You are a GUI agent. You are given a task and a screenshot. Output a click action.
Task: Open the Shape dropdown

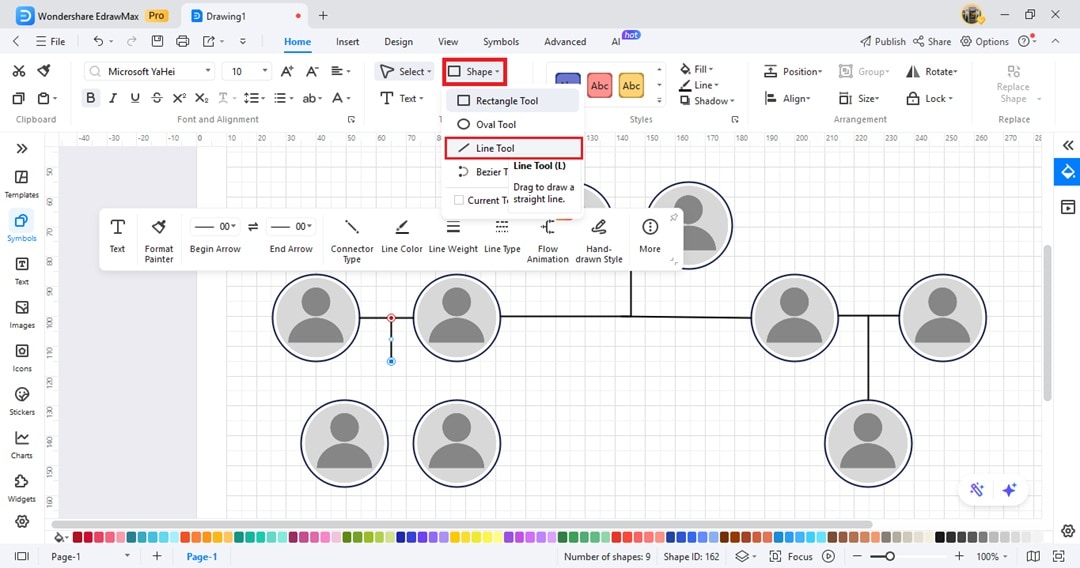475,71
